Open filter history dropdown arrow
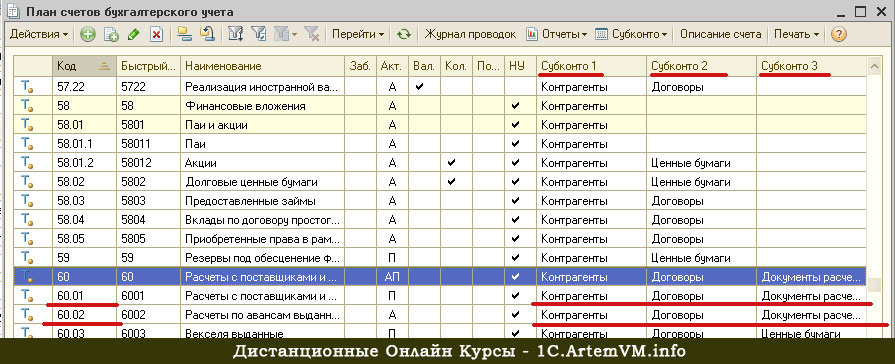The height and width of the screenshot is (364, 895). (295, 34)
